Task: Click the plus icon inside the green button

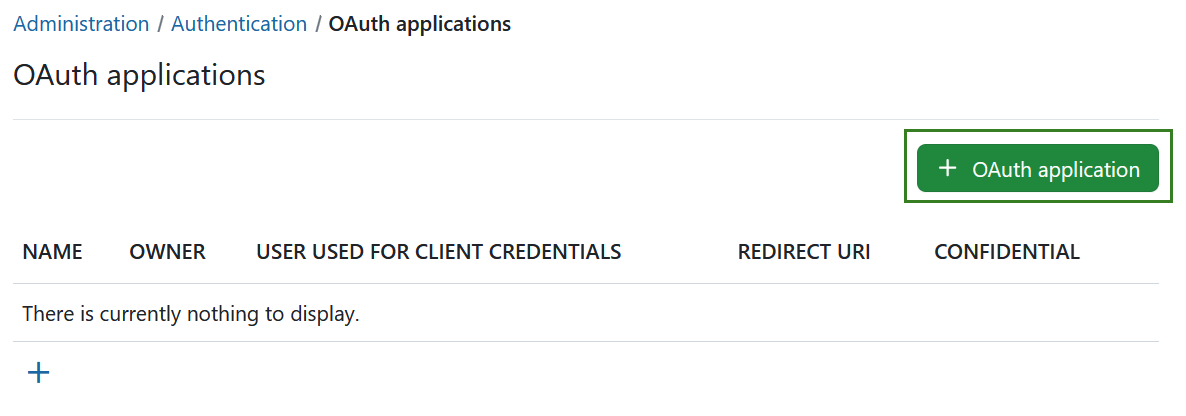Action: 948,169
